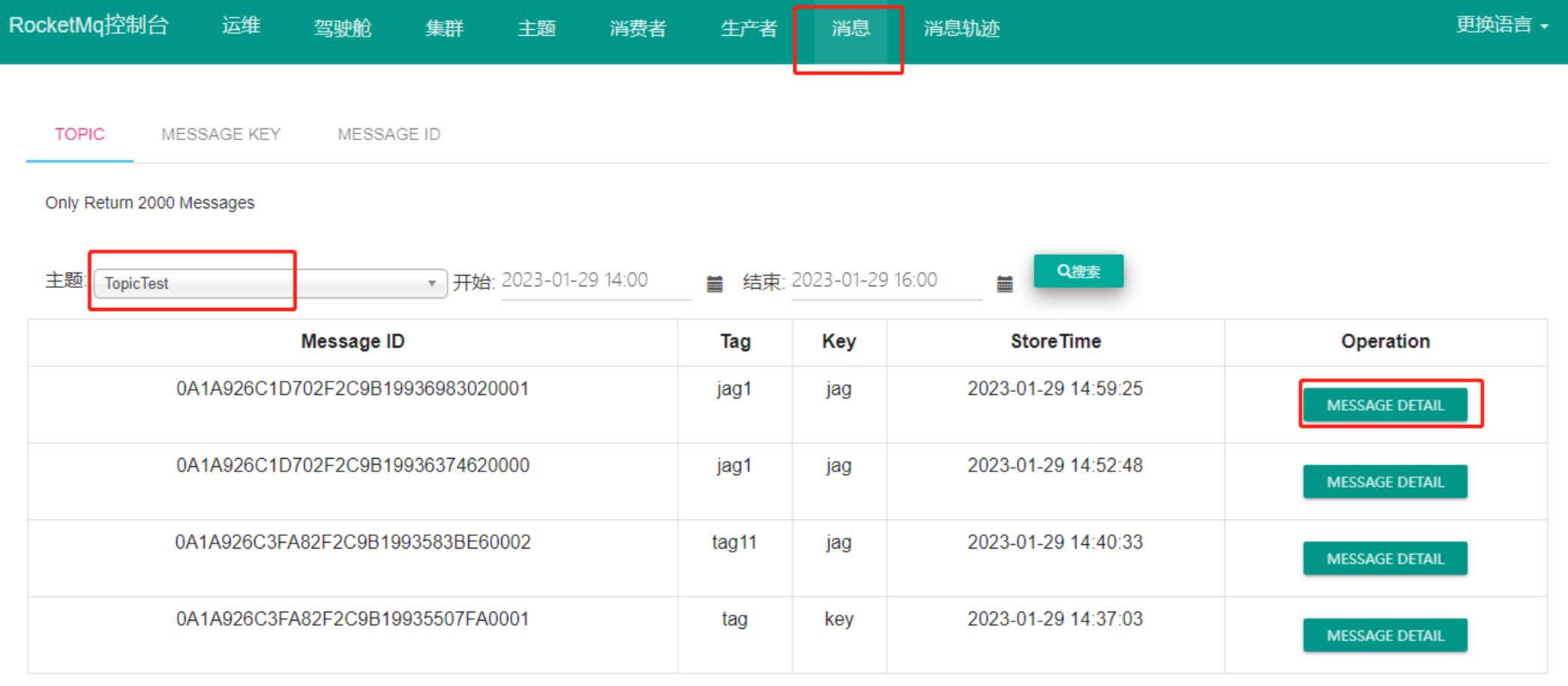
Task: View message detail for 14:59:25 message
Action: pos(1384,406)
